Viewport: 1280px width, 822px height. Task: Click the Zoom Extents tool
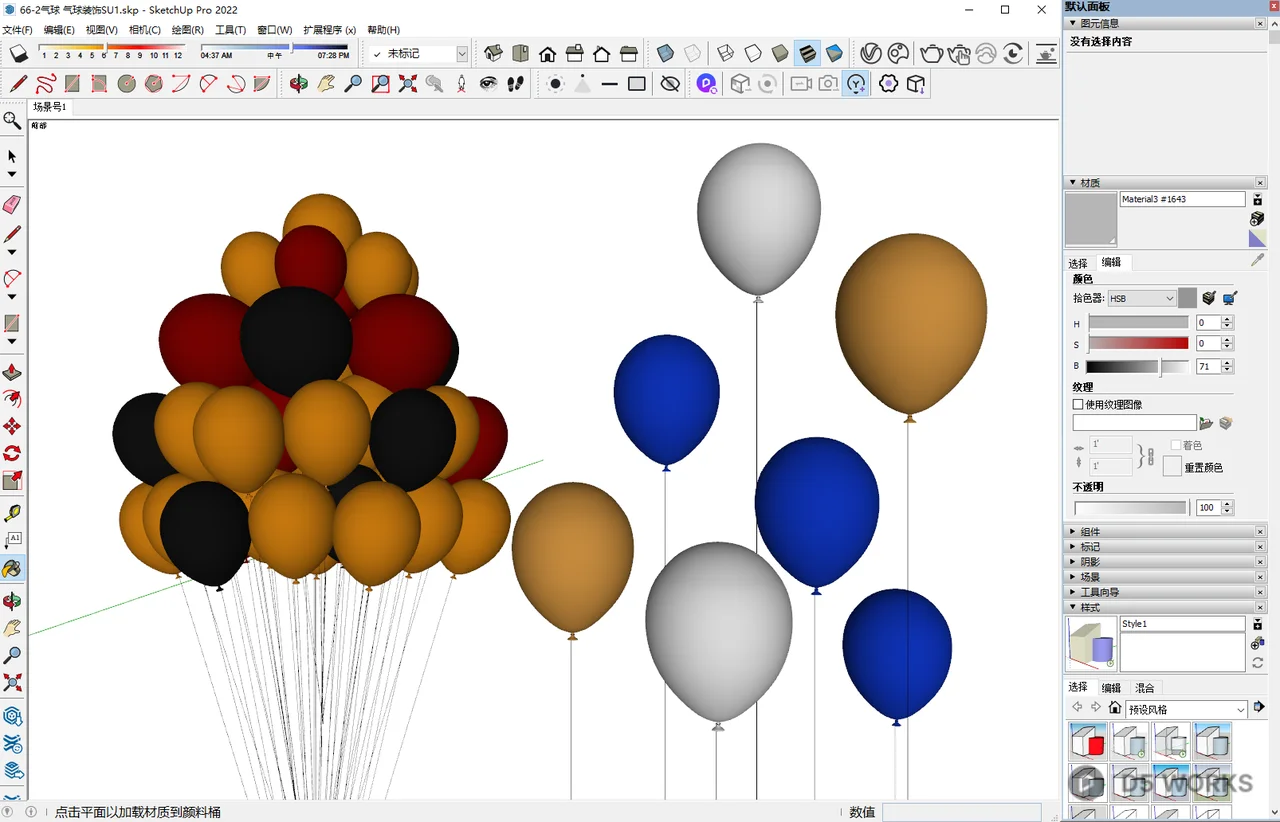click(408, 84)
